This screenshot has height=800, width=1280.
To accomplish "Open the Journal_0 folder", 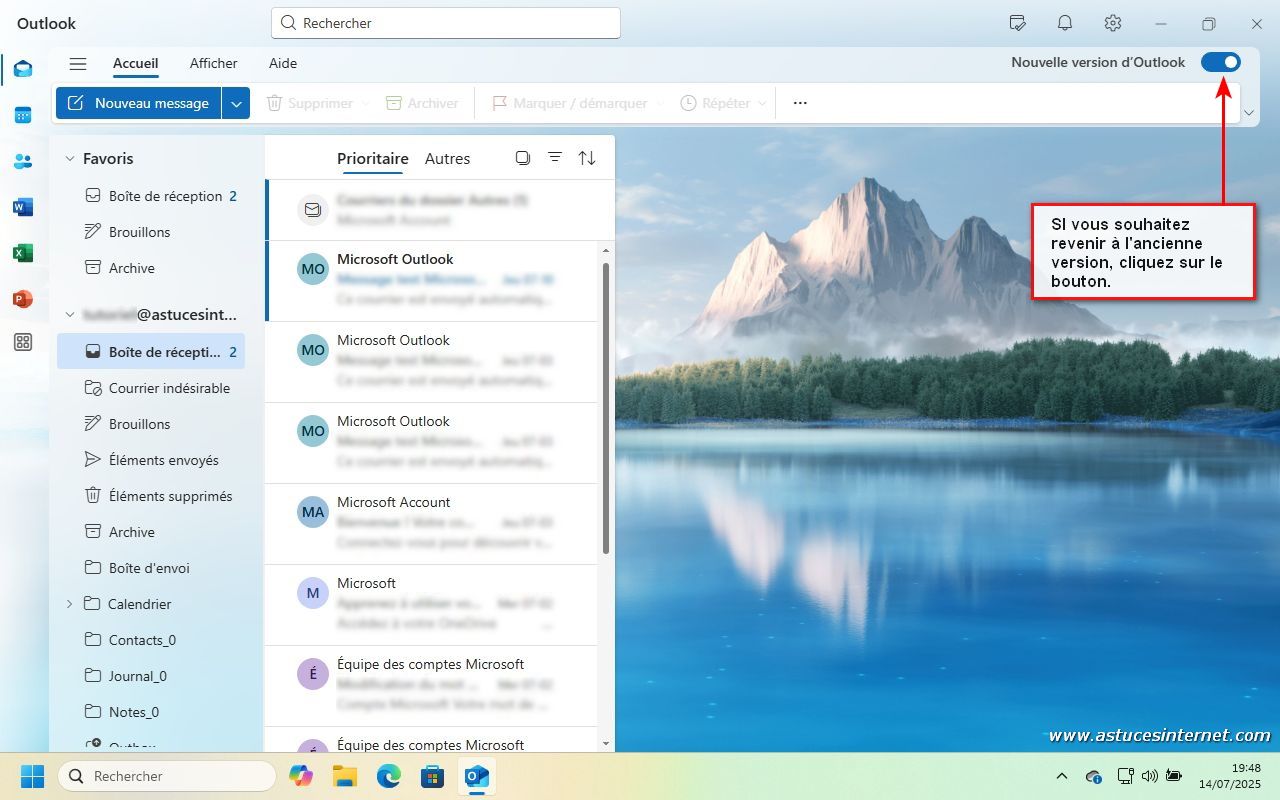I will tap(152, 676).
